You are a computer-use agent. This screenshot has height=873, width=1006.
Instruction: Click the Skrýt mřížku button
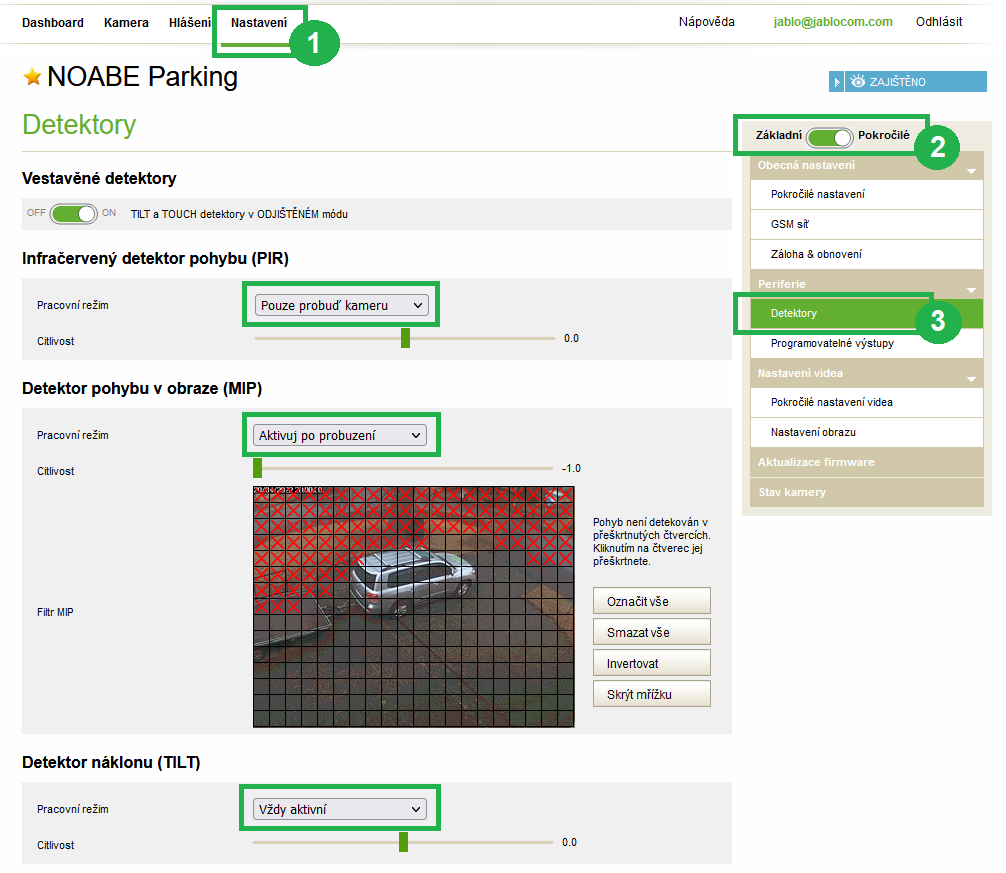[x=651, y=694]
